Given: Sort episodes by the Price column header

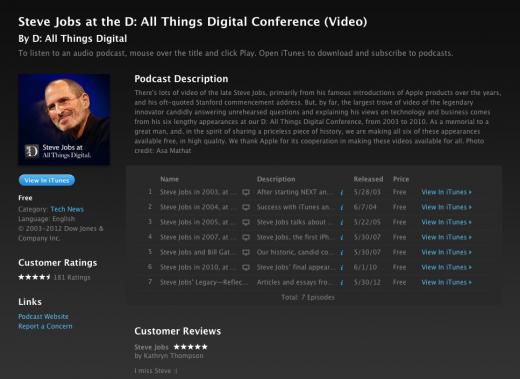Looking at the screenshot, I should 401,179.
